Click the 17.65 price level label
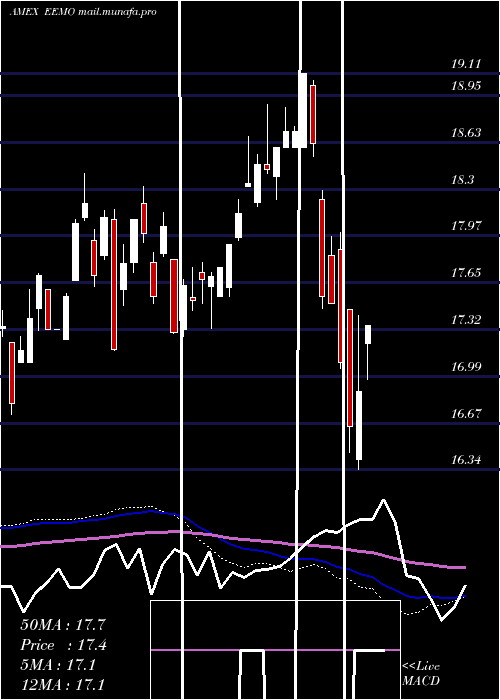Image resolution: width=500 pixels, height=700 pixels. [x=466, y=273]
